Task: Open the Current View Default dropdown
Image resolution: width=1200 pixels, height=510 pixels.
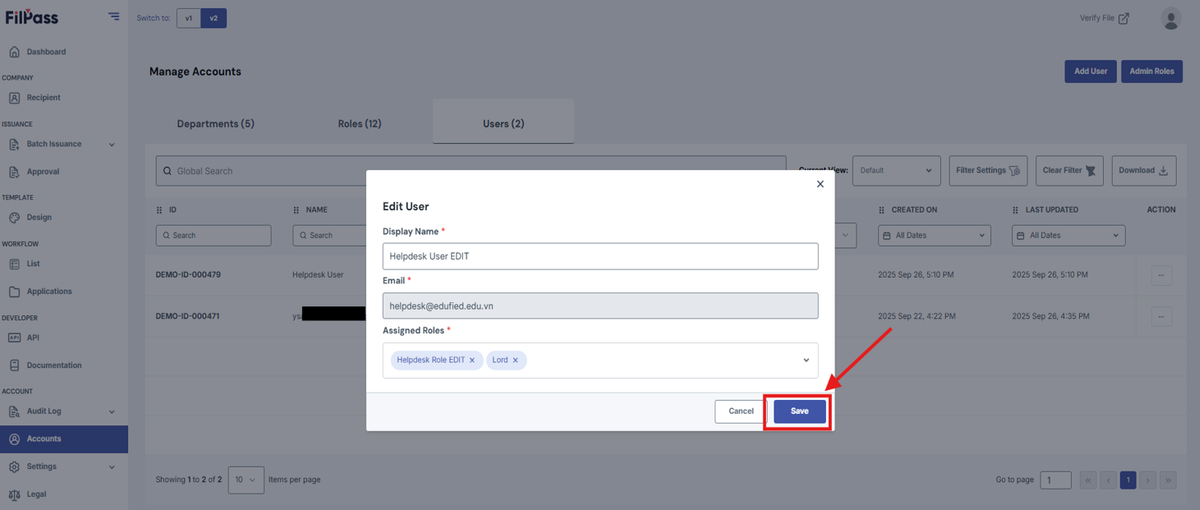Action: click(897, 171)
